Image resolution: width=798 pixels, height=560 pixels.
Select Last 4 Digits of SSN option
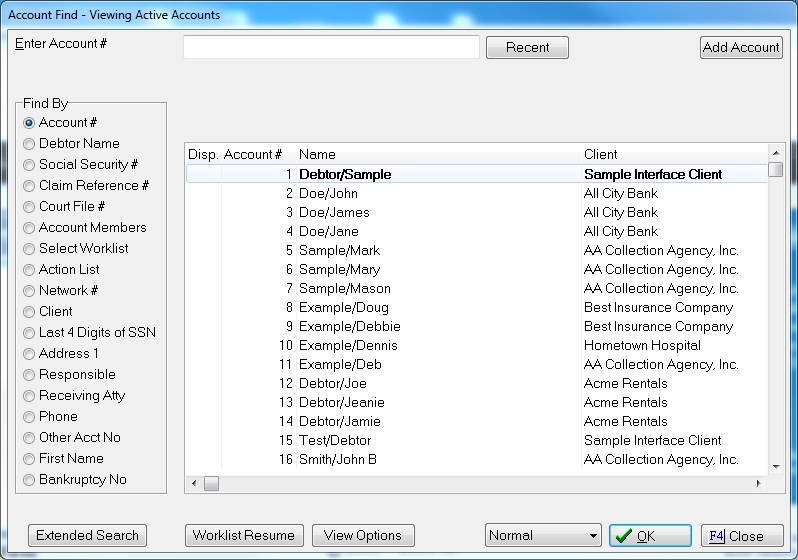point(29,333)
